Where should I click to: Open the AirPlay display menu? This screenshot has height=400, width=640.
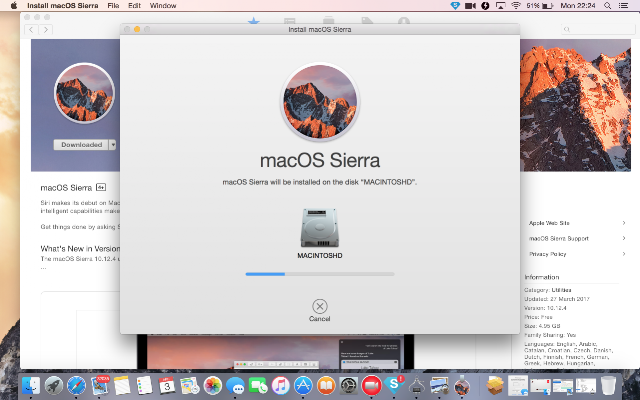[500, 6]
